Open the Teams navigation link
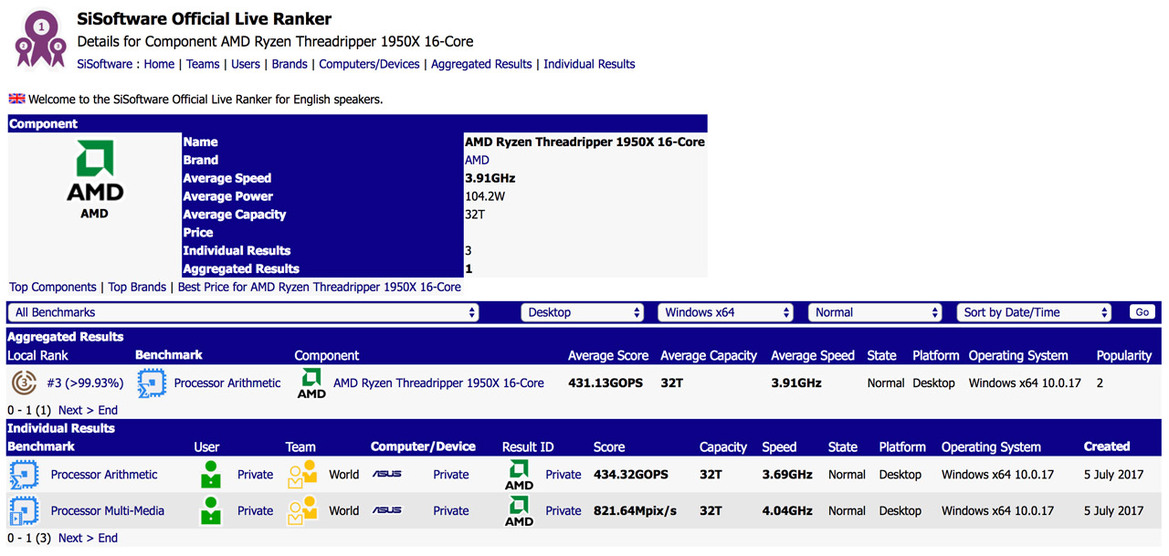This screenshot has width=1169, height=556. pyautogui.click(x=203, y=64)
